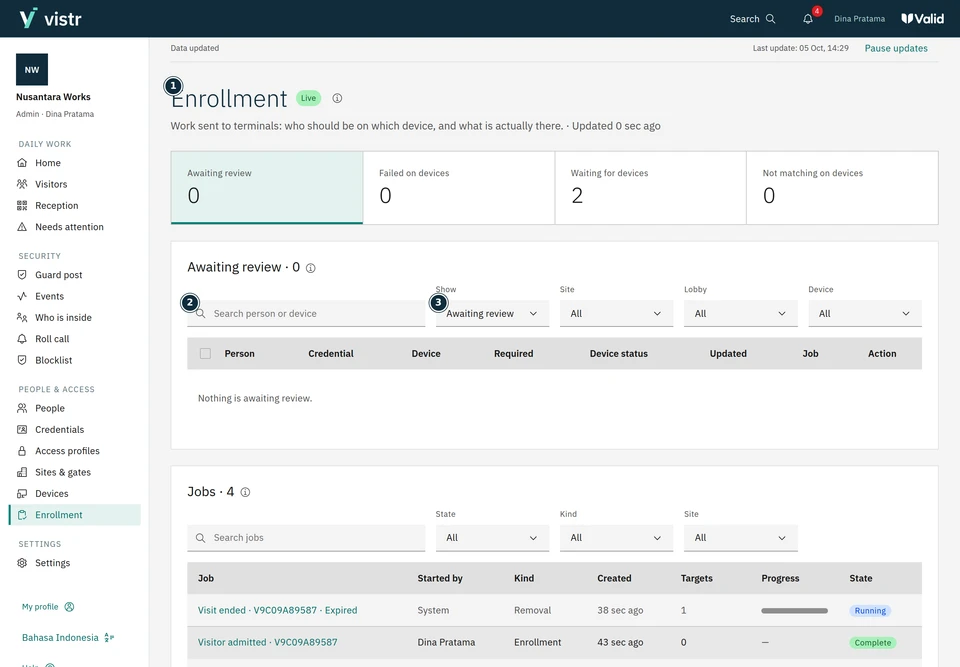This screenshot has height=667, width=960.
Task: Open the Site filter in Awaiting review
Action: click(x=617, y=314)
